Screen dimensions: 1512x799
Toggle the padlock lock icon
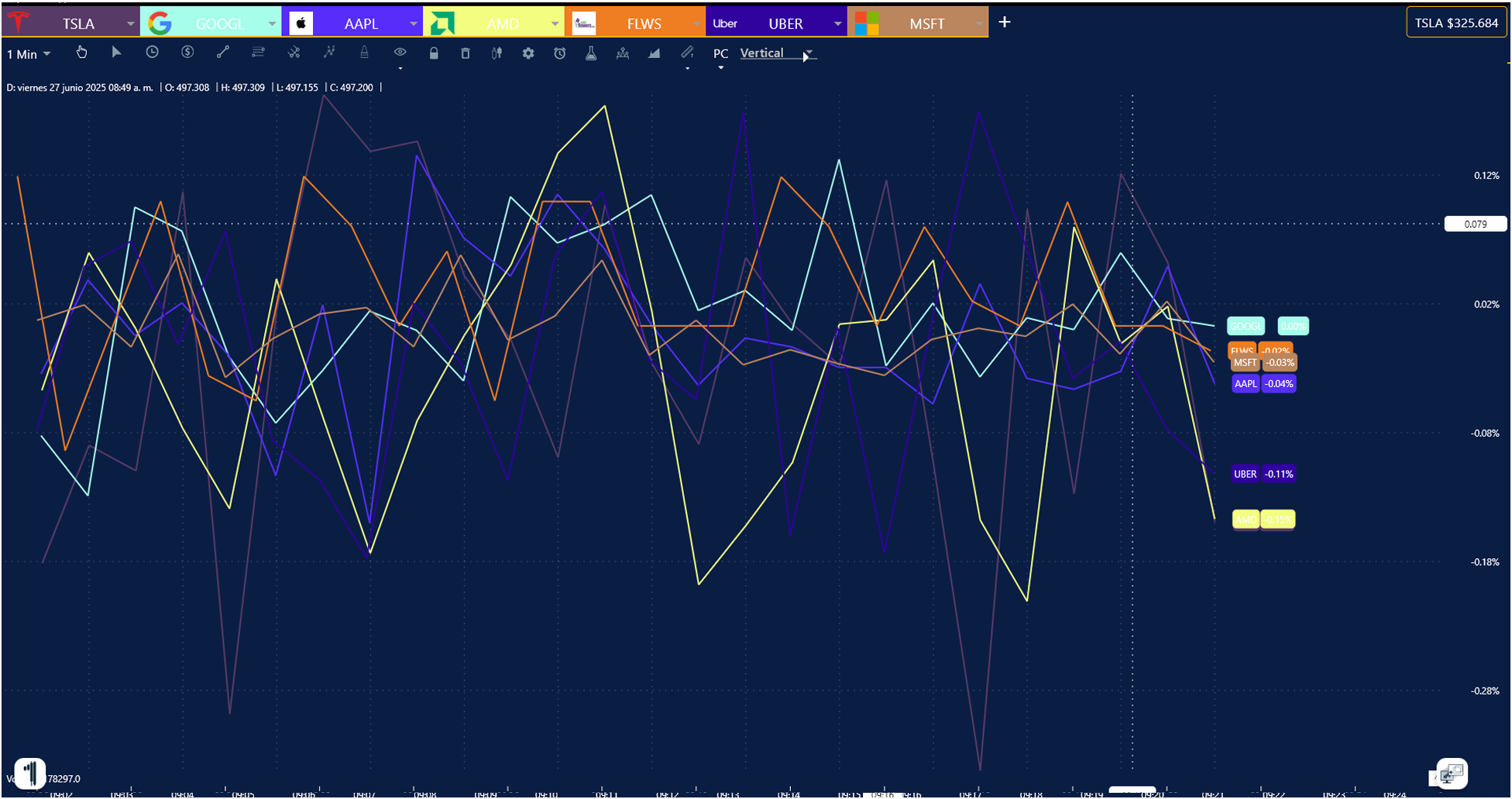[434, 53]
